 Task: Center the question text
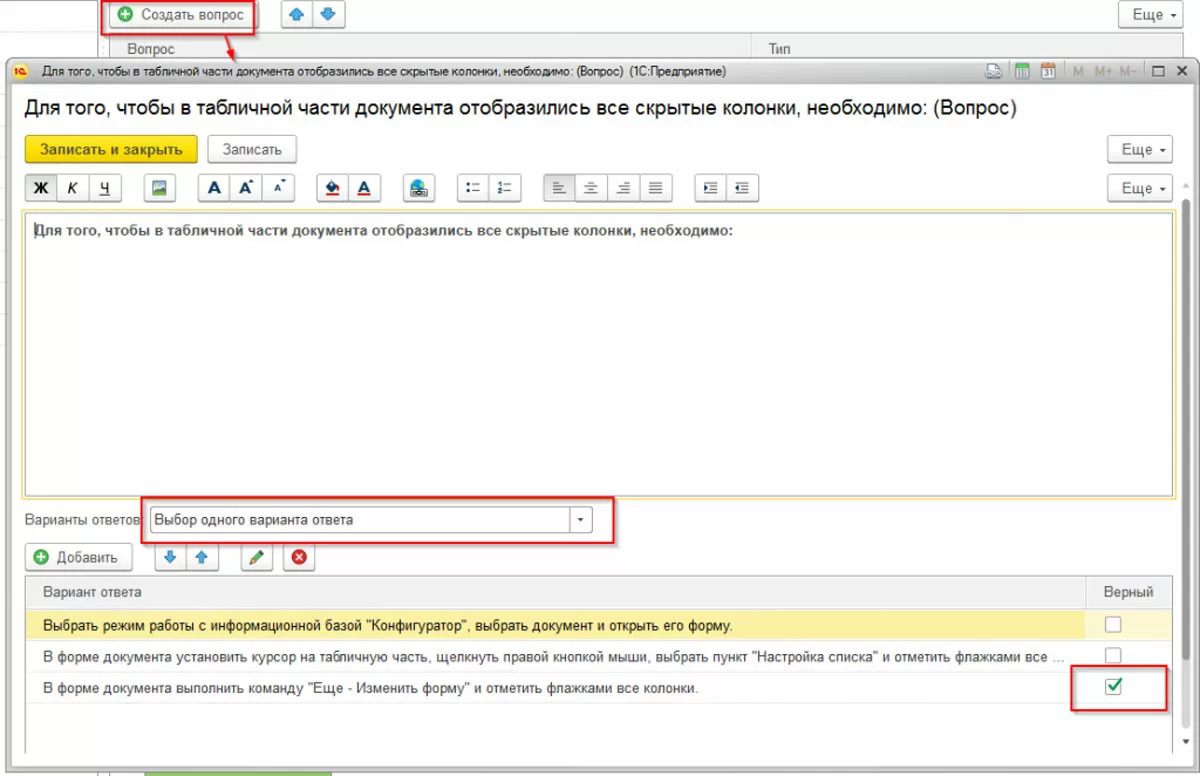coord(592,188)
